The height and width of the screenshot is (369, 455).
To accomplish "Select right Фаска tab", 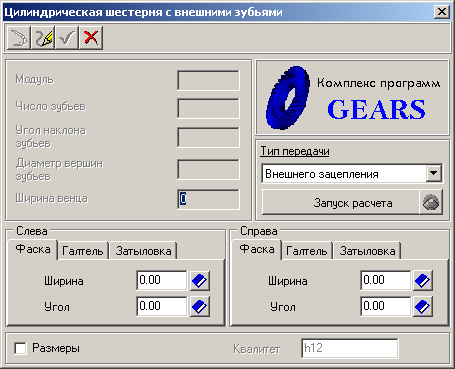I will pyautogui.click(x=257, y=249).
